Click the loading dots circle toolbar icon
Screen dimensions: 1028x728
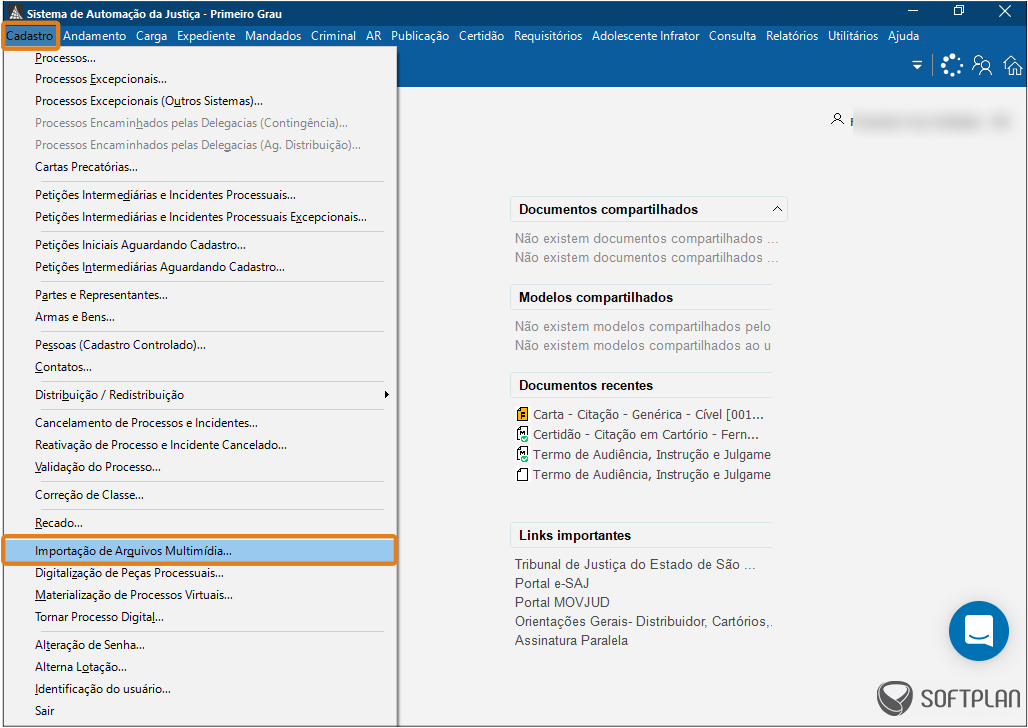(951, 66)
